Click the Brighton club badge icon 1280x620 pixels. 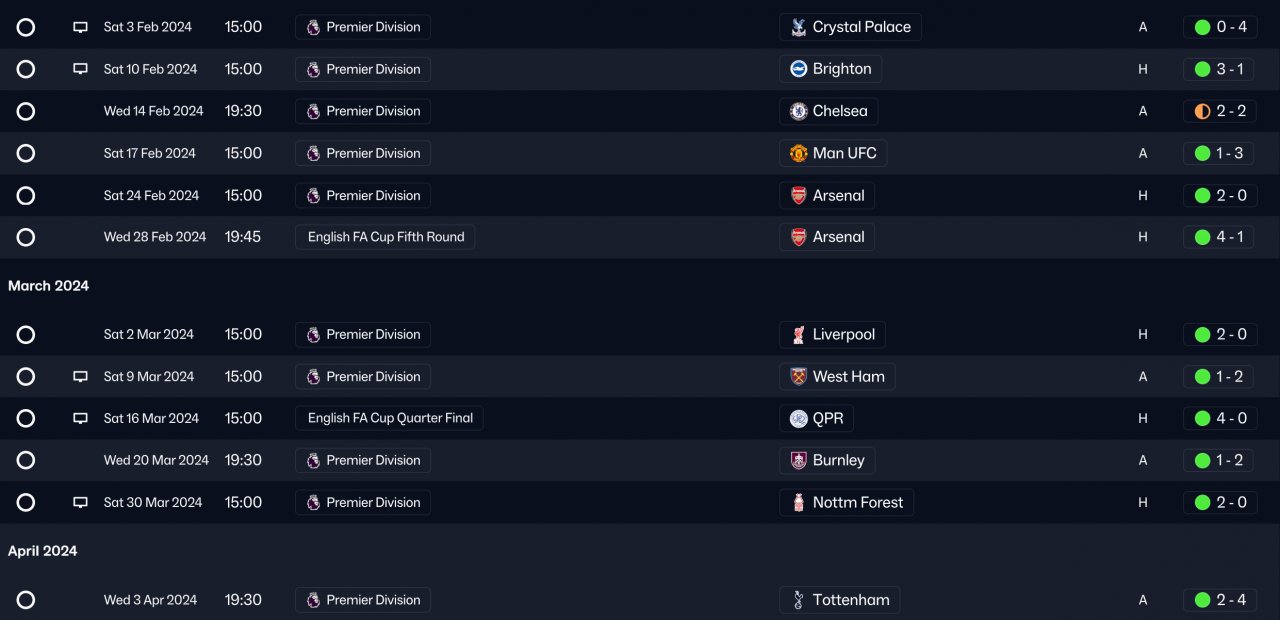pos(798,69)
